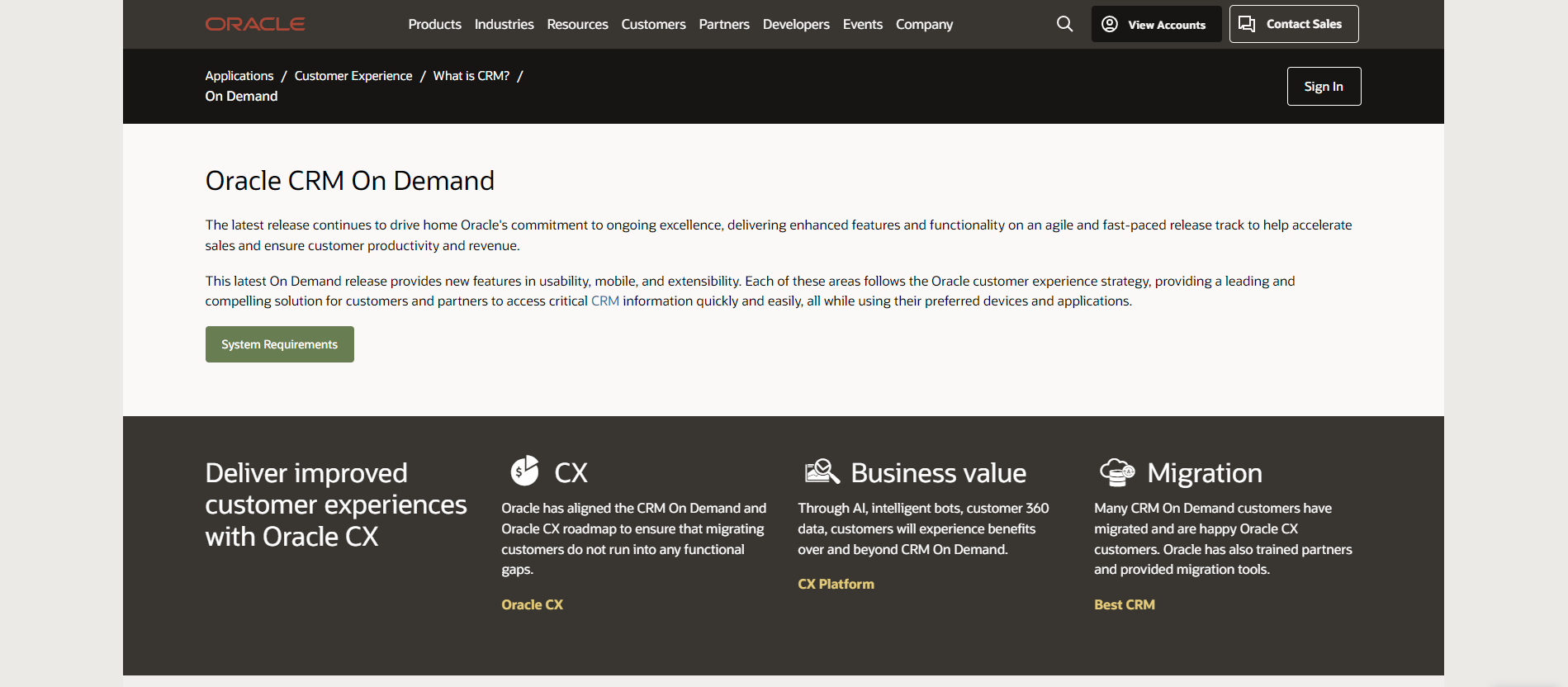
Task: Open the Company menu
Action: click(x=924, y=24)
